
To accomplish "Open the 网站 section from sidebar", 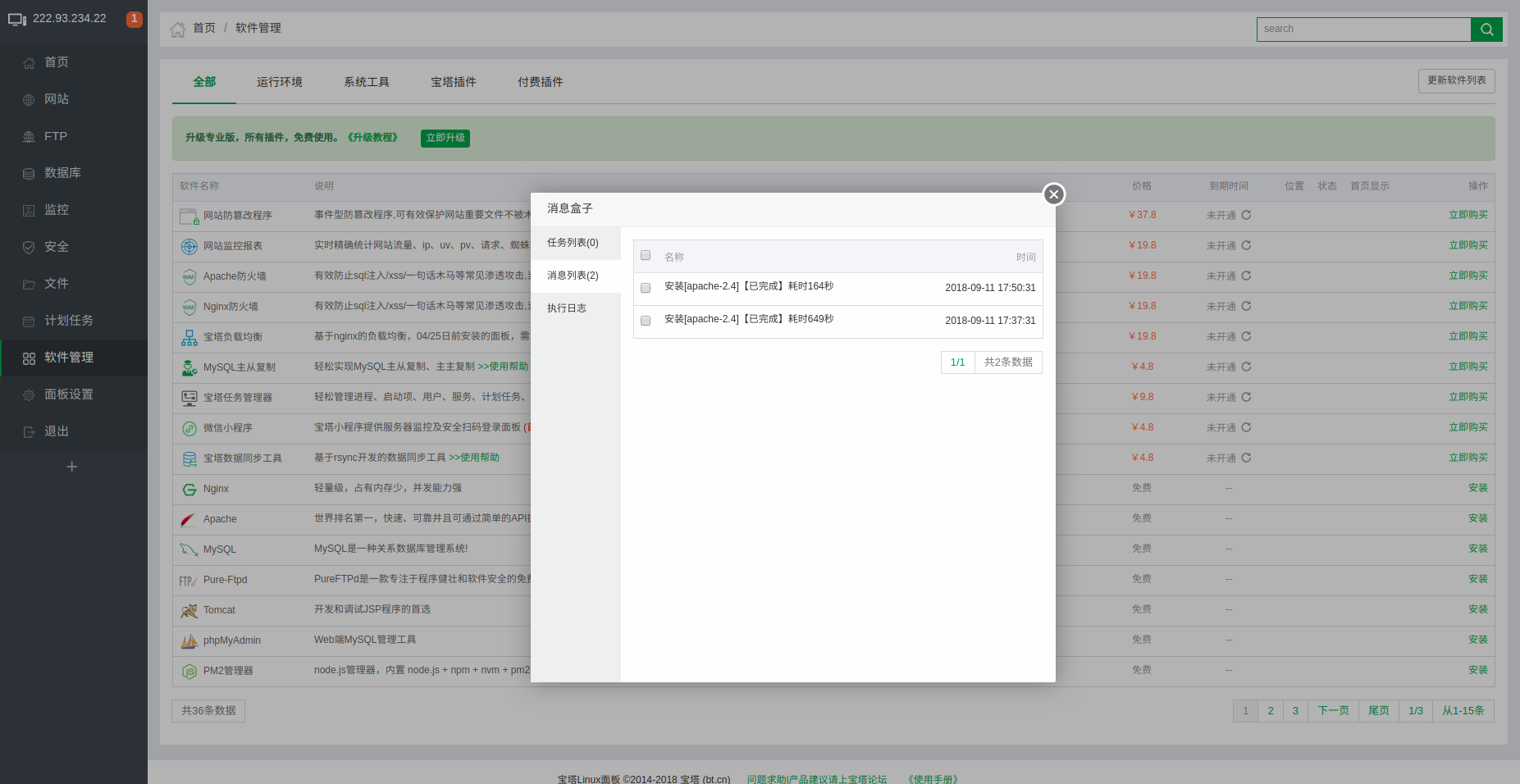I will [x=57, y=98].
